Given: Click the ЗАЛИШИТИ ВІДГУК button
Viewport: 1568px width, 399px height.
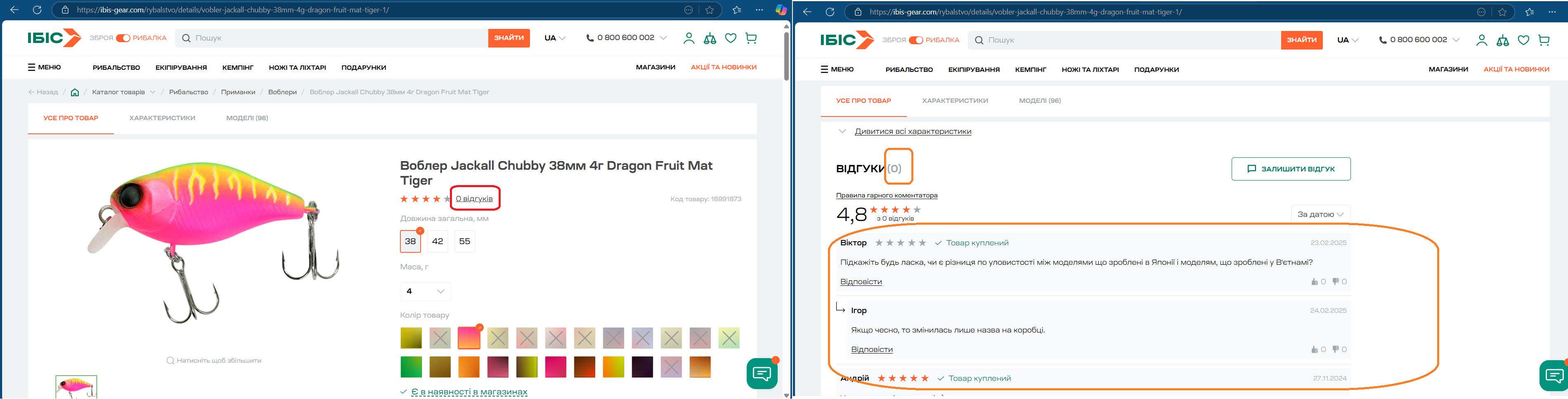Looking at the screenshot, I should click(x=1291, y=169).
